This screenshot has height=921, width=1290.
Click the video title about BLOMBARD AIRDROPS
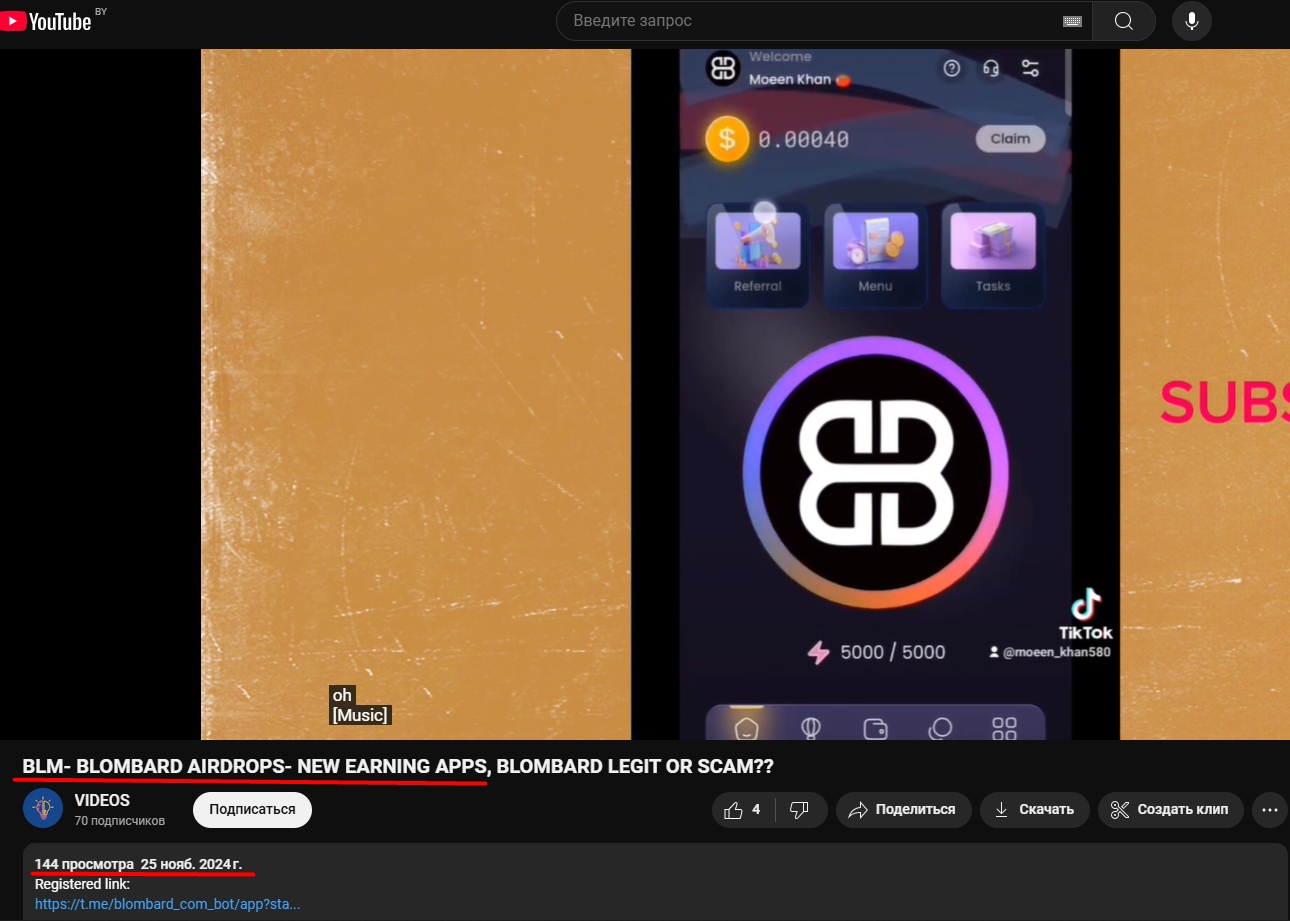398,767
